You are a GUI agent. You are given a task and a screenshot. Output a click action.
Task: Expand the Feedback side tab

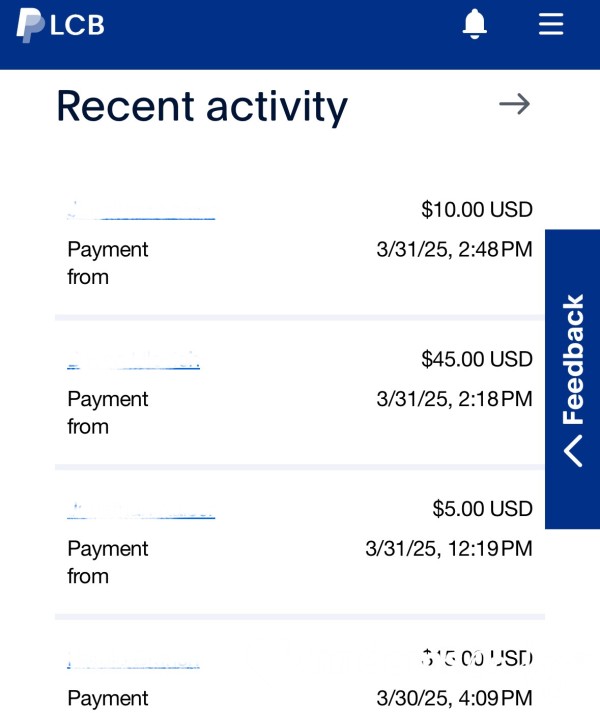pyautogui.click(x=572, y=379)
